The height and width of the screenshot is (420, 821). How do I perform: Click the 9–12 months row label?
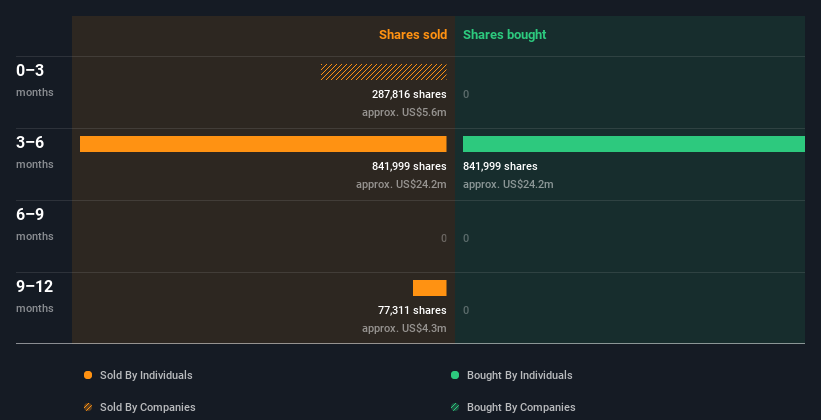pyautogui.click(x=34, y=286)
